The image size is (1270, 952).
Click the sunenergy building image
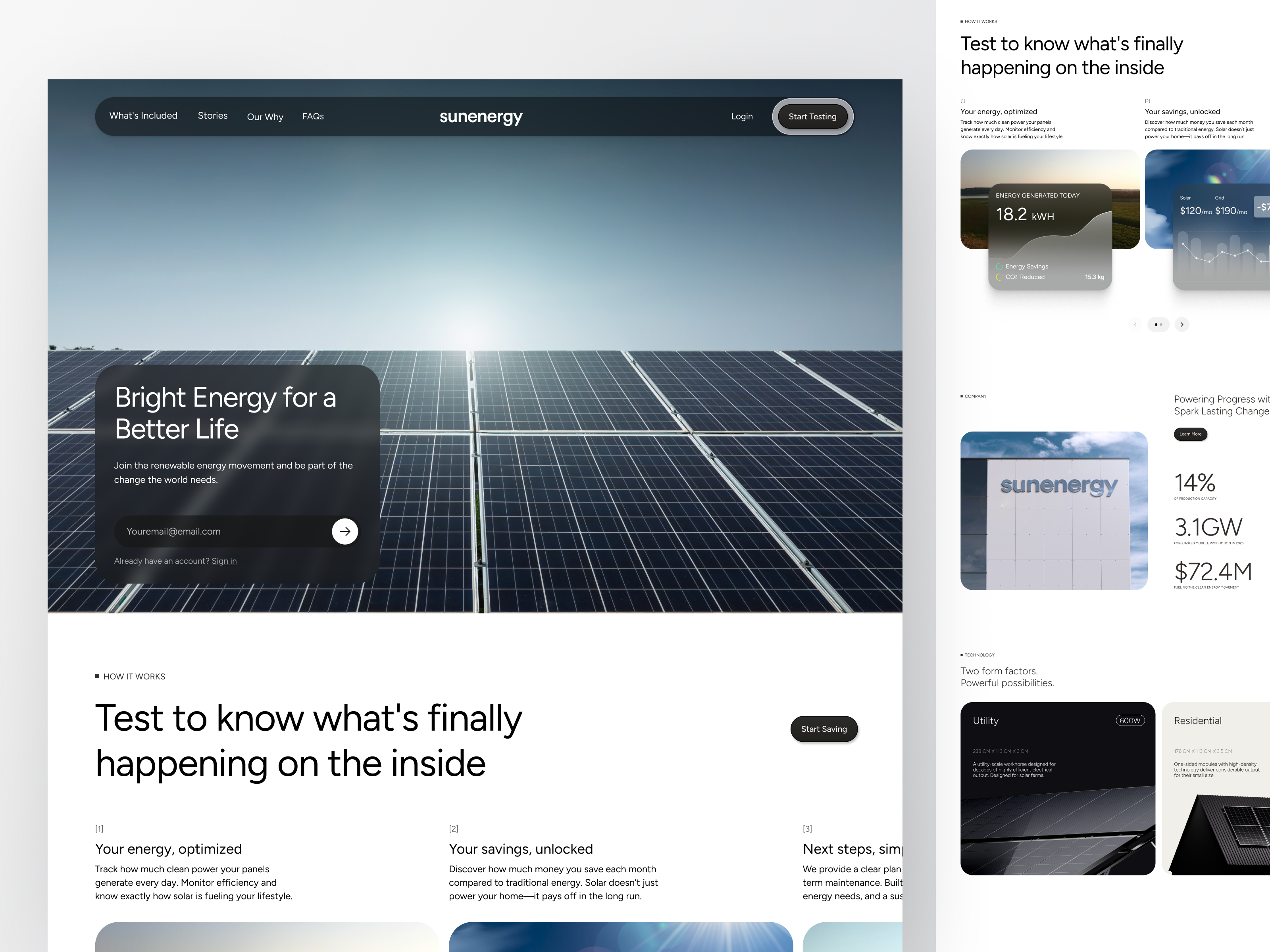click(1054, 511)
